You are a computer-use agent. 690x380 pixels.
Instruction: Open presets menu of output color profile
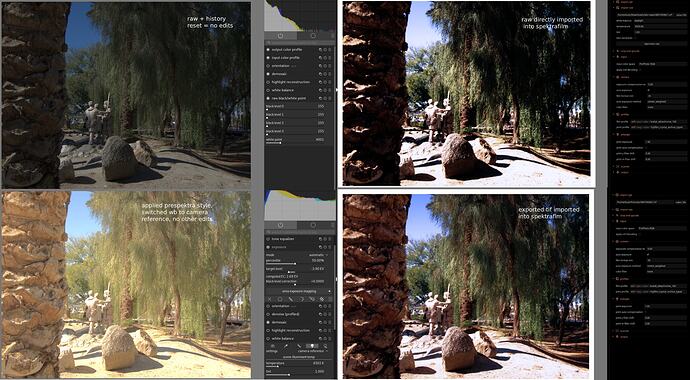(x=330, y=50)
